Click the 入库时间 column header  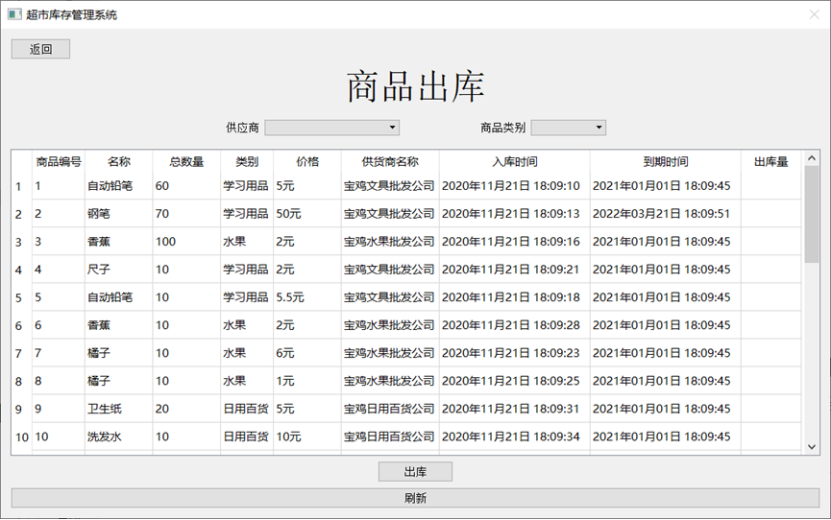(x=515, y=162)
